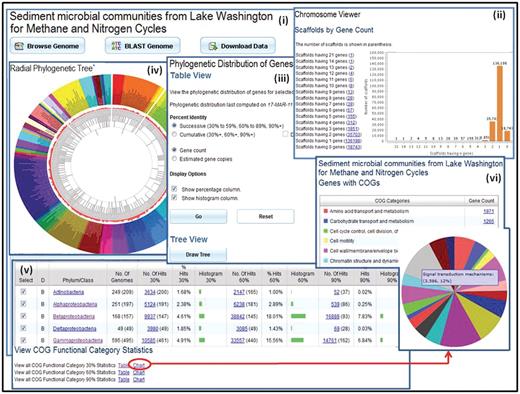This screenshot has height=394, width=520.
Task: Open Chart link for COG 90% Statistics
Action: [x=139, y=380]
